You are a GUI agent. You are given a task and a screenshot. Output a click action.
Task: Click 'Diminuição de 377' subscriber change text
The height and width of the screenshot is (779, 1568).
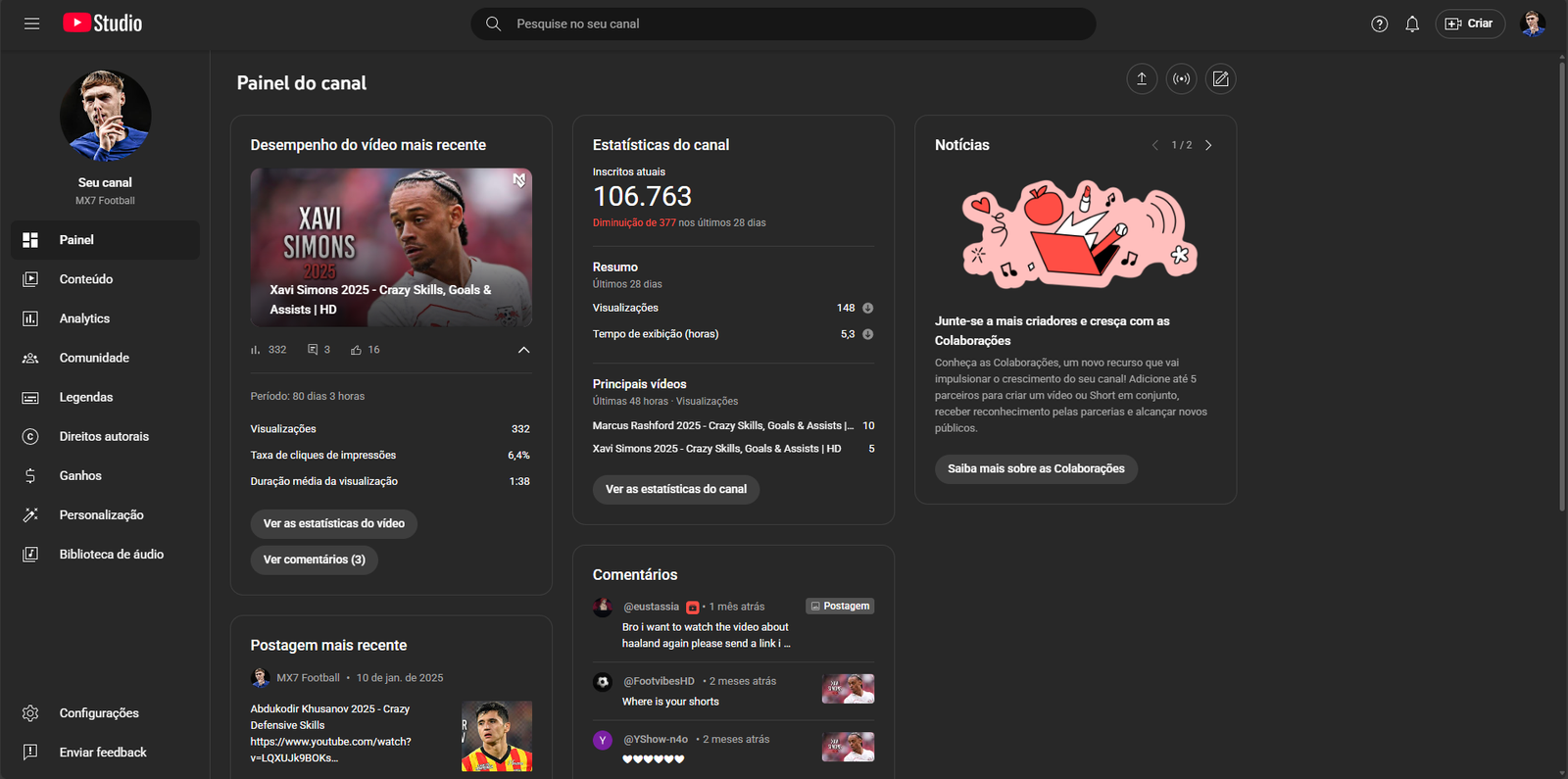pyautogui.click(x=634, y=222)
